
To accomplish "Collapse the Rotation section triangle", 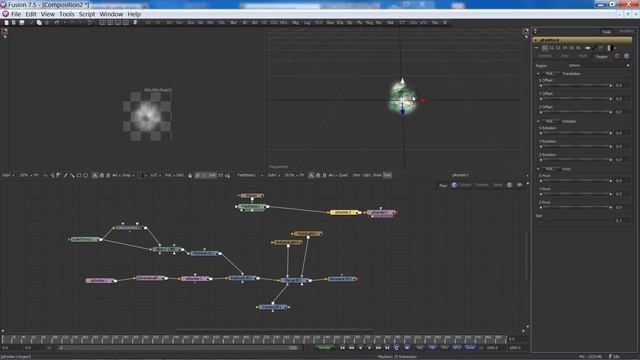I will [538, 122].
